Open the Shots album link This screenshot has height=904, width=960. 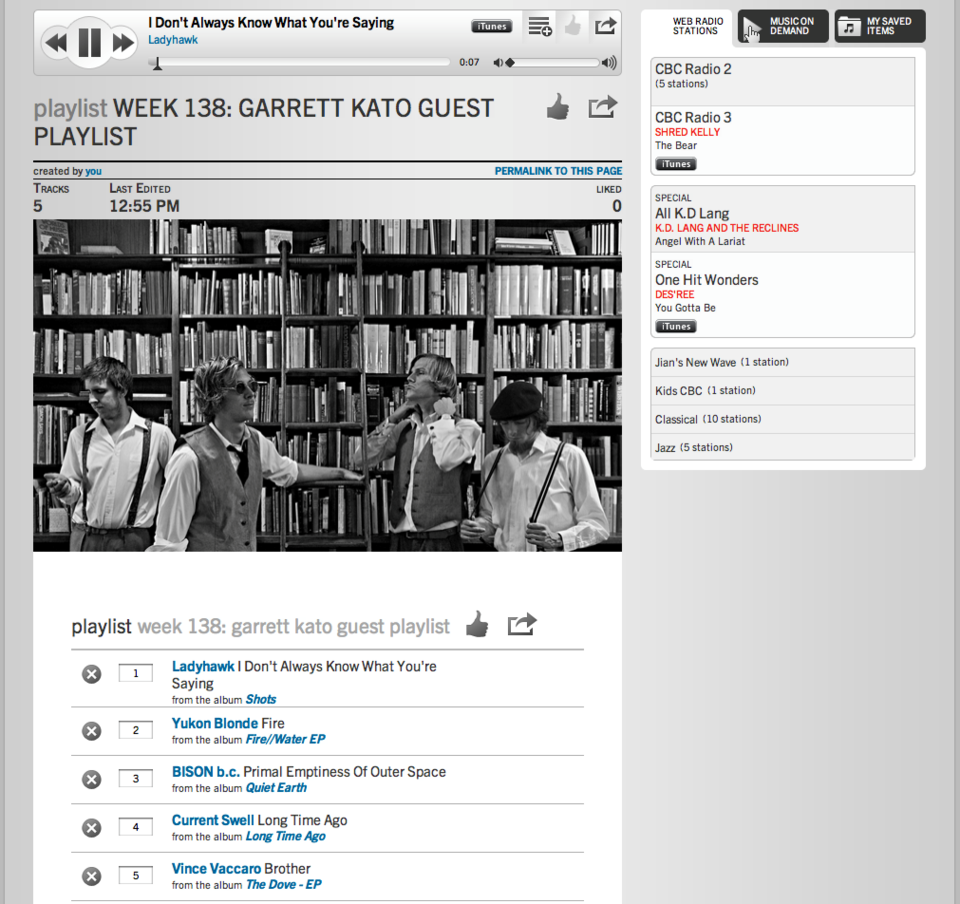(x=261, y=700)
